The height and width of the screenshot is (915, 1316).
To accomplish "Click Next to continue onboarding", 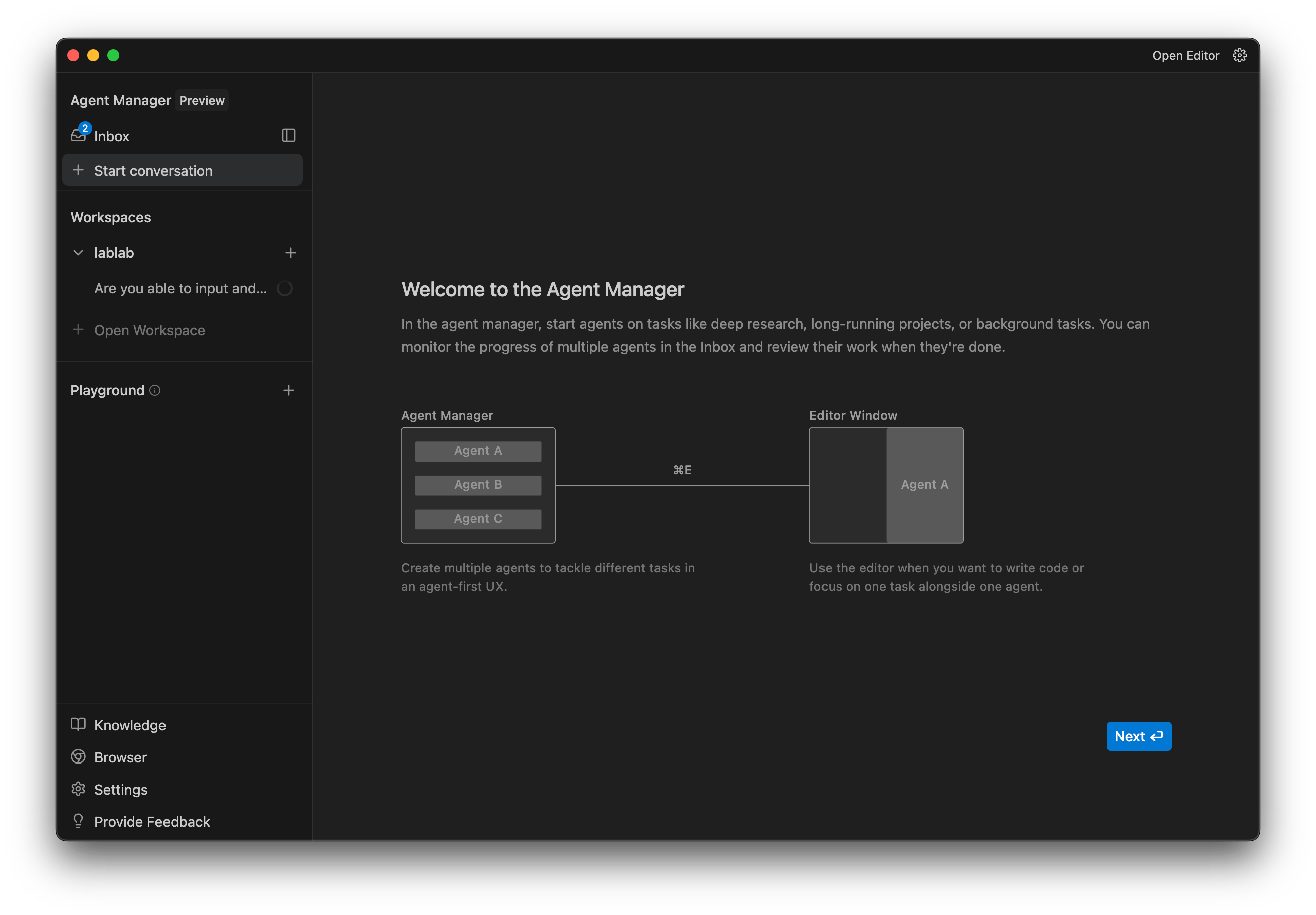I will [x=1138, y=736].
